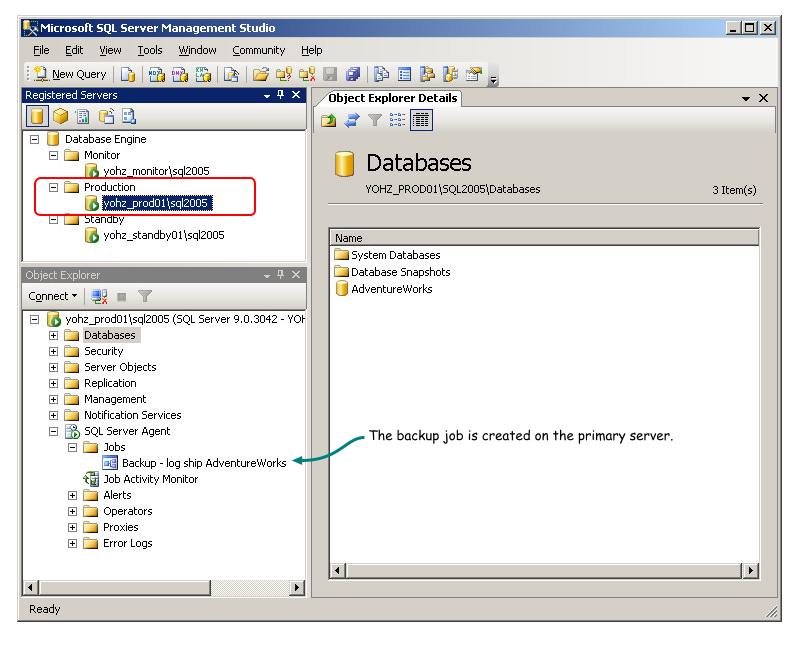The width and height of the screenshot is (791, 648).
Task: Click the Disconnect icon in Object Explorer
Action: click(99, 297)
